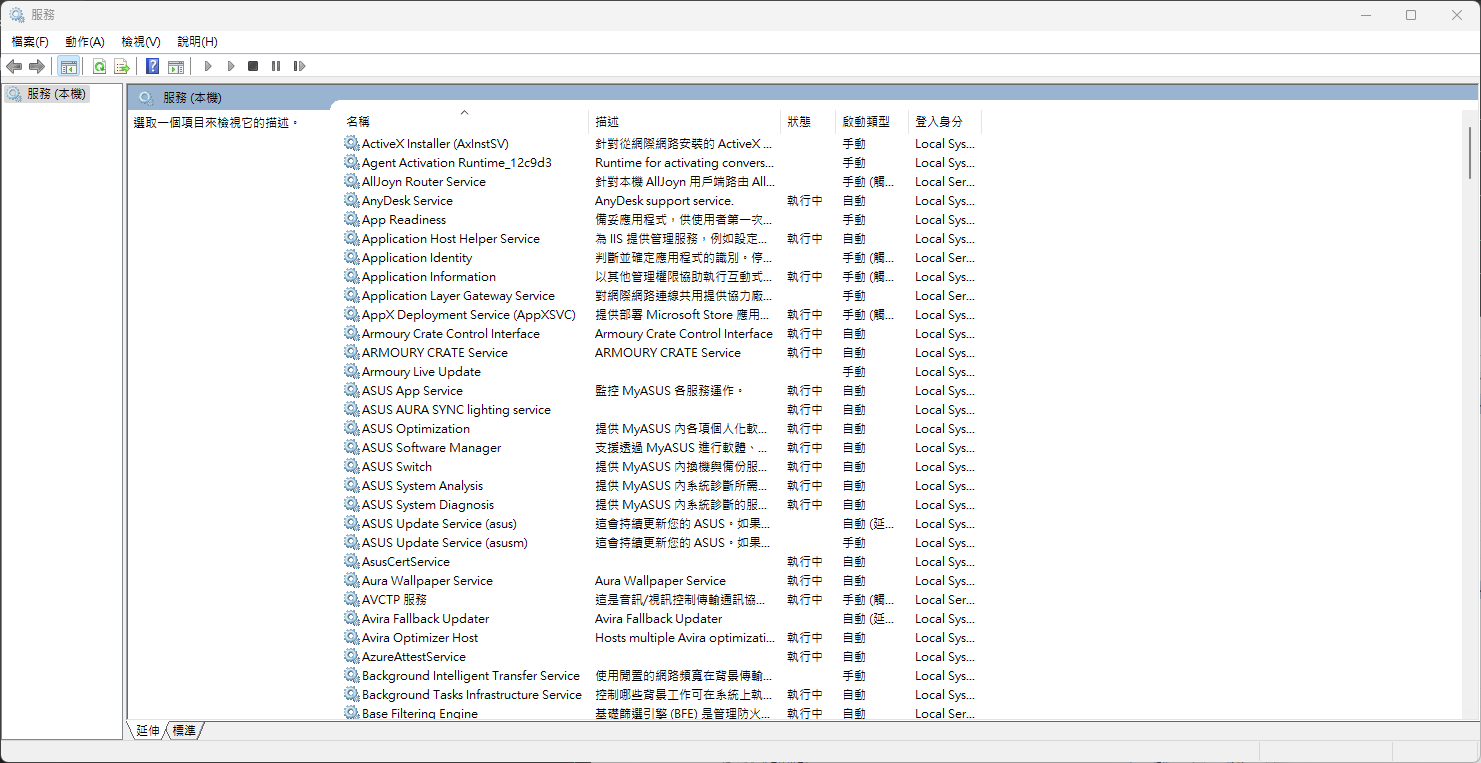
Task: Sort by the 名稱 column header
Action: pos(464,121)
